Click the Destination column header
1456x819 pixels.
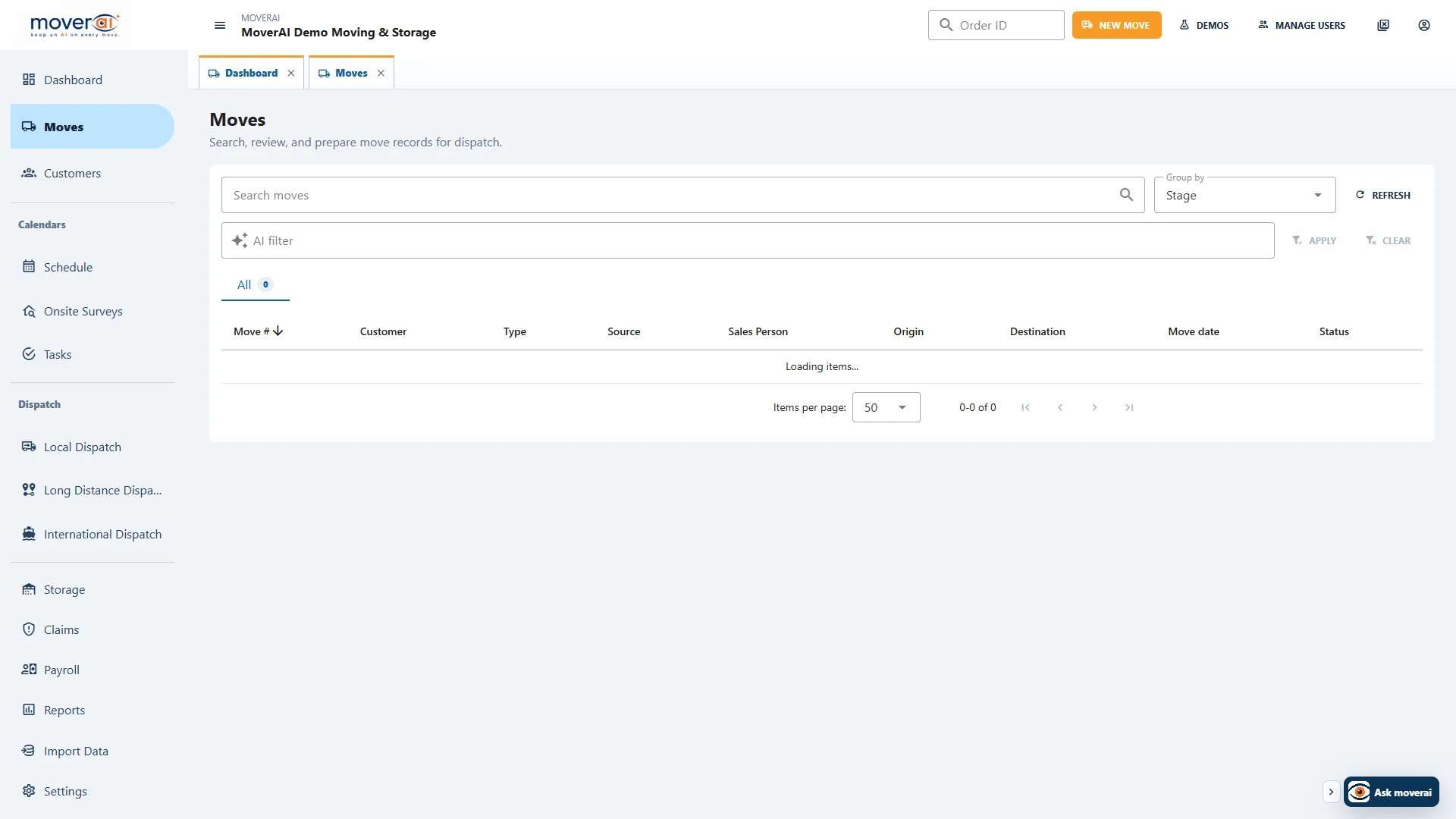(1037, 331)
